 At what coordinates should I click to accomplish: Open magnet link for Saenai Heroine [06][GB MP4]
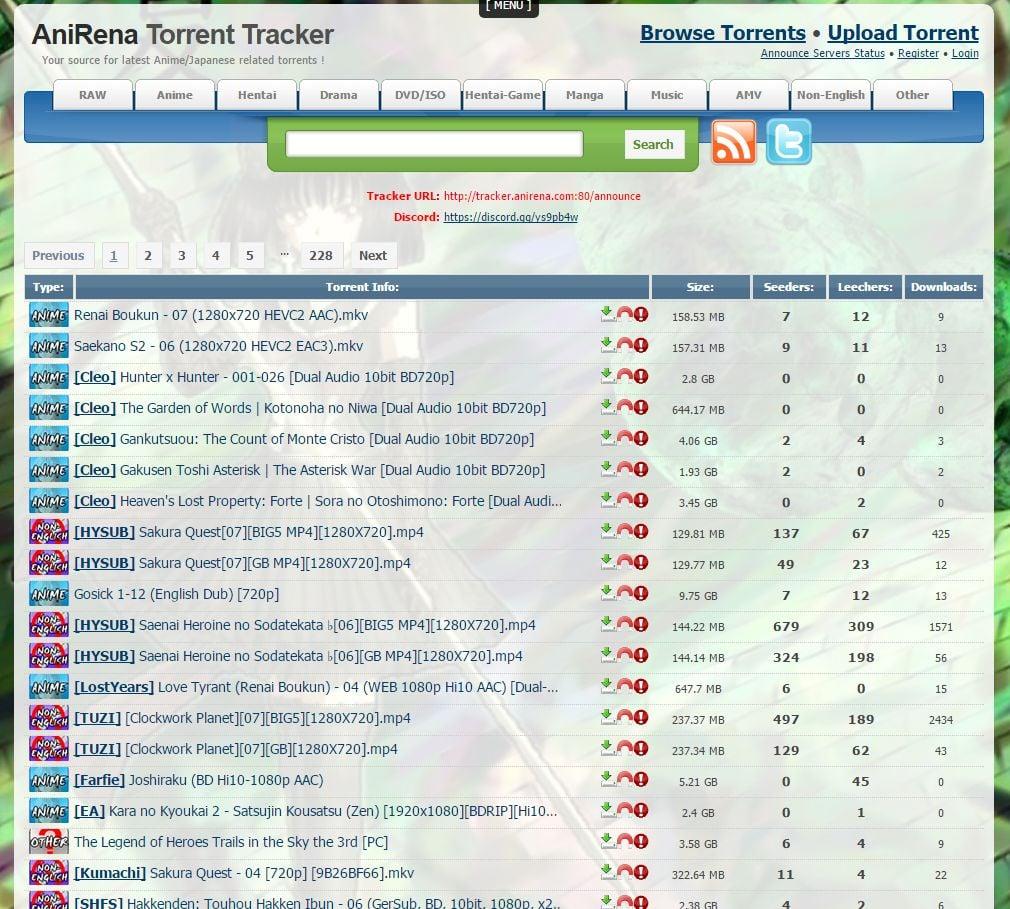624,655
